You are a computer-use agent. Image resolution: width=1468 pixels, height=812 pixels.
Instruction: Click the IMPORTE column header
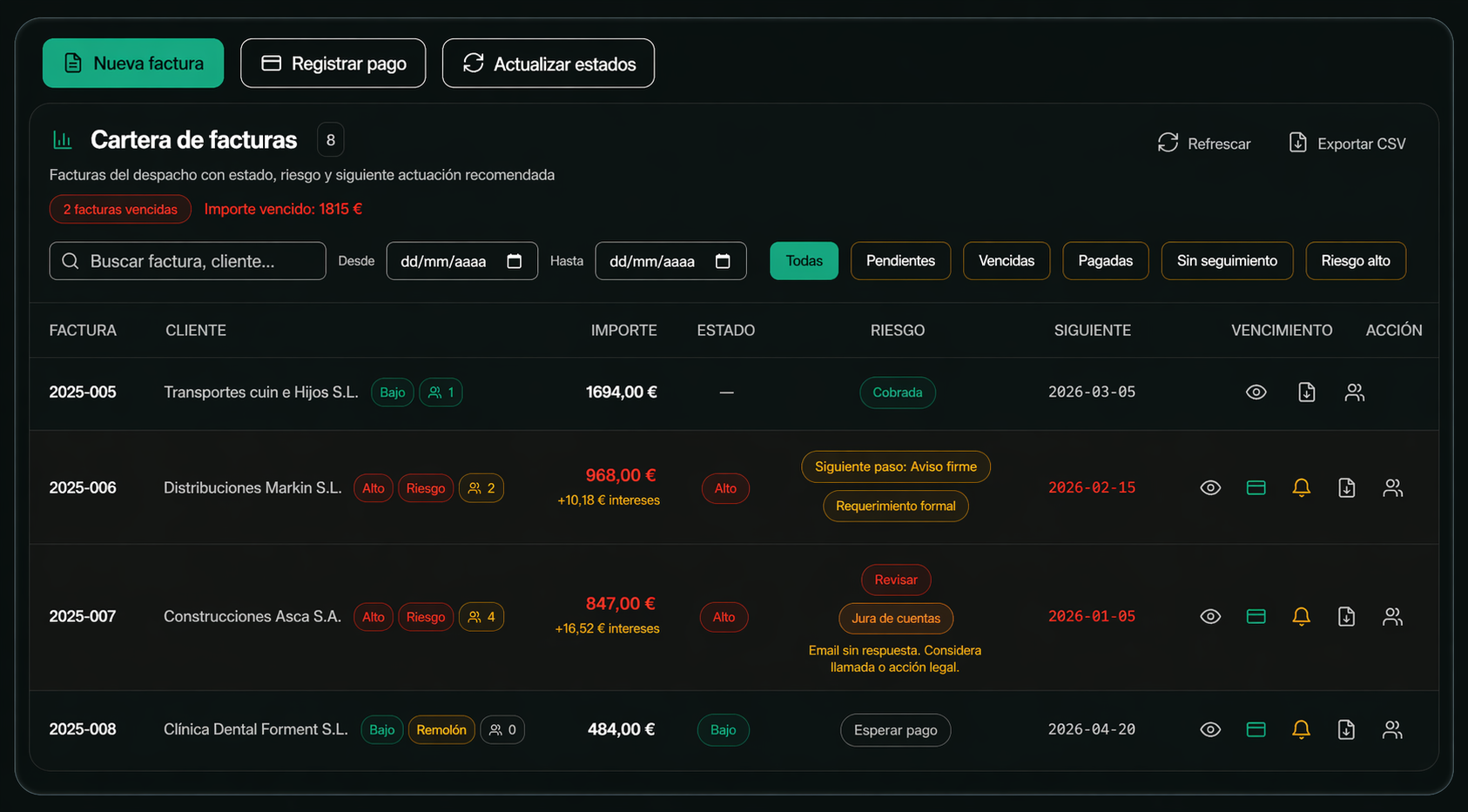[624, 331]
